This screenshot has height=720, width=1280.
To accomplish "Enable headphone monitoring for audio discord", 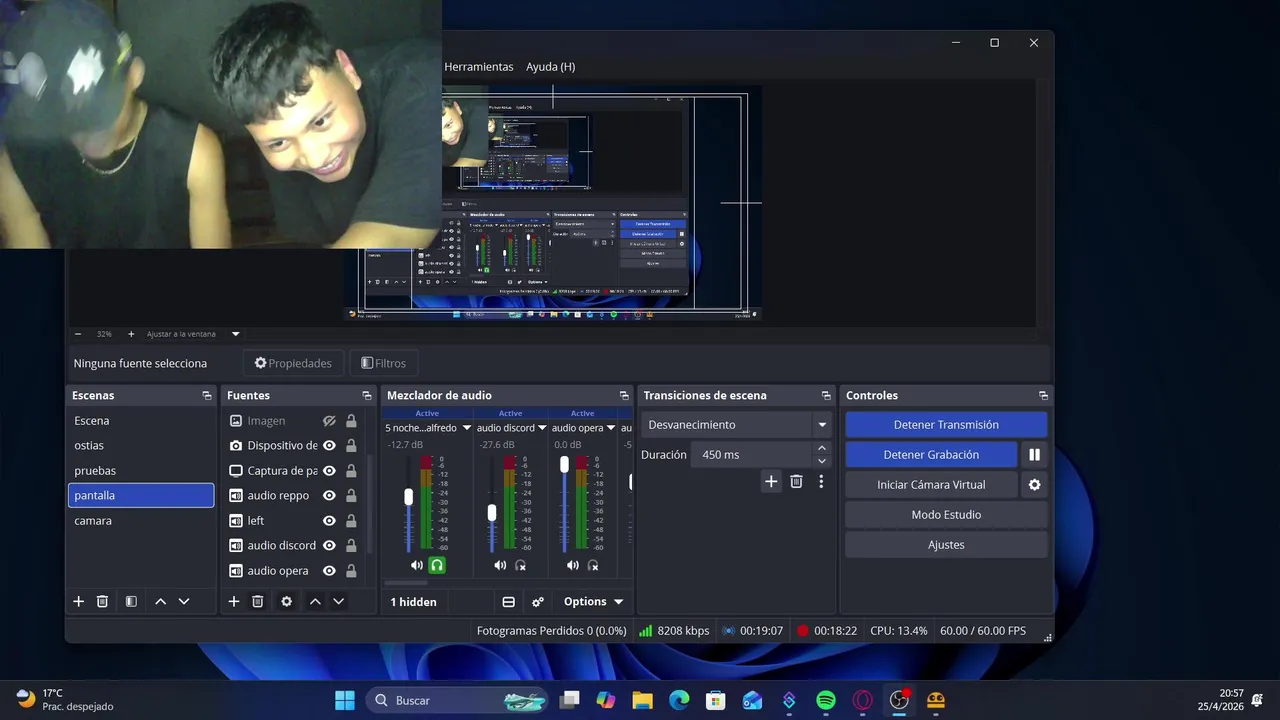I will (x=520, y=565).
